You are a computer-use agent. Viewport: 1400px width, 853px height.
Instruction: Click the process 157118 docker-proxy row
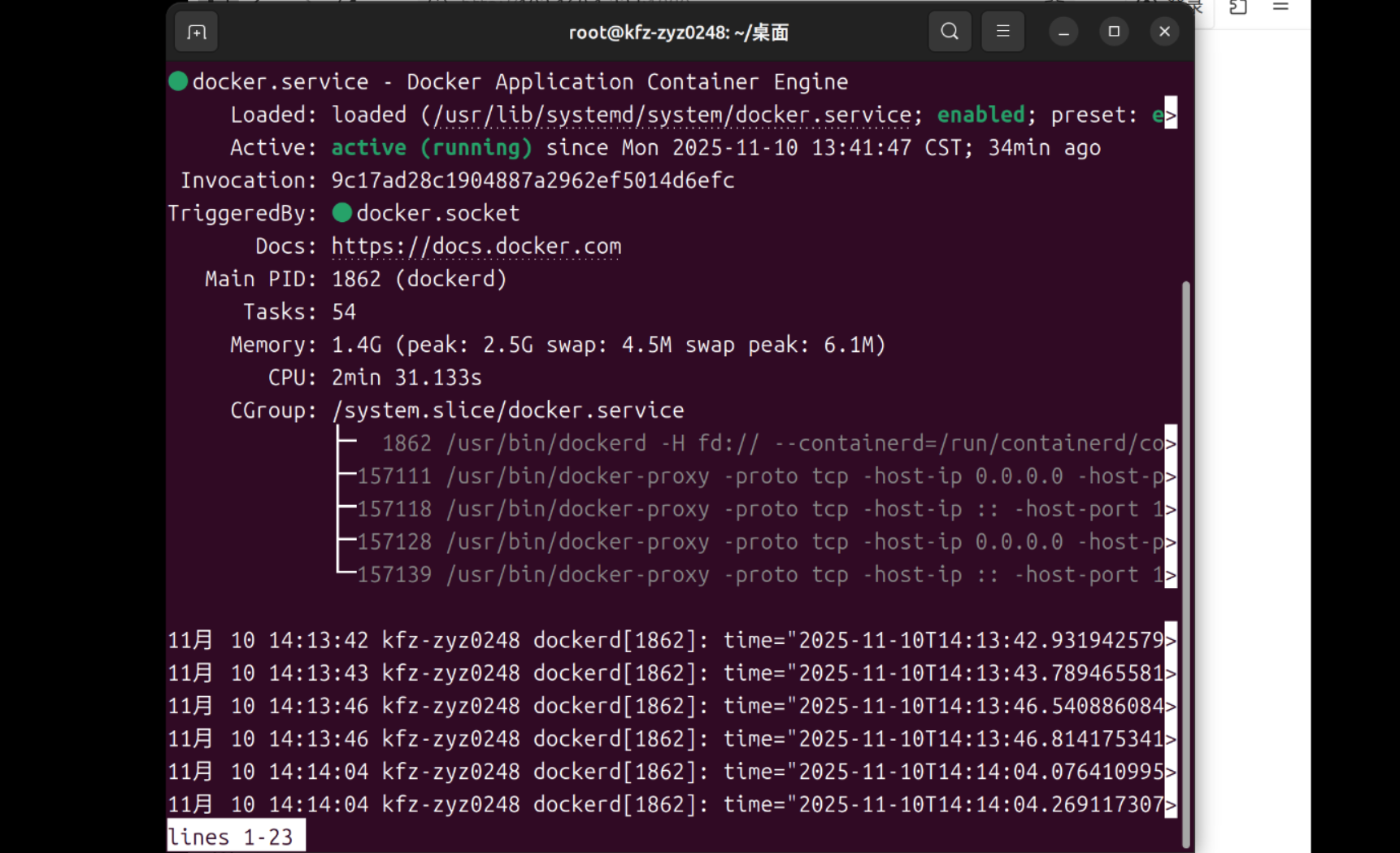[756, 509]
